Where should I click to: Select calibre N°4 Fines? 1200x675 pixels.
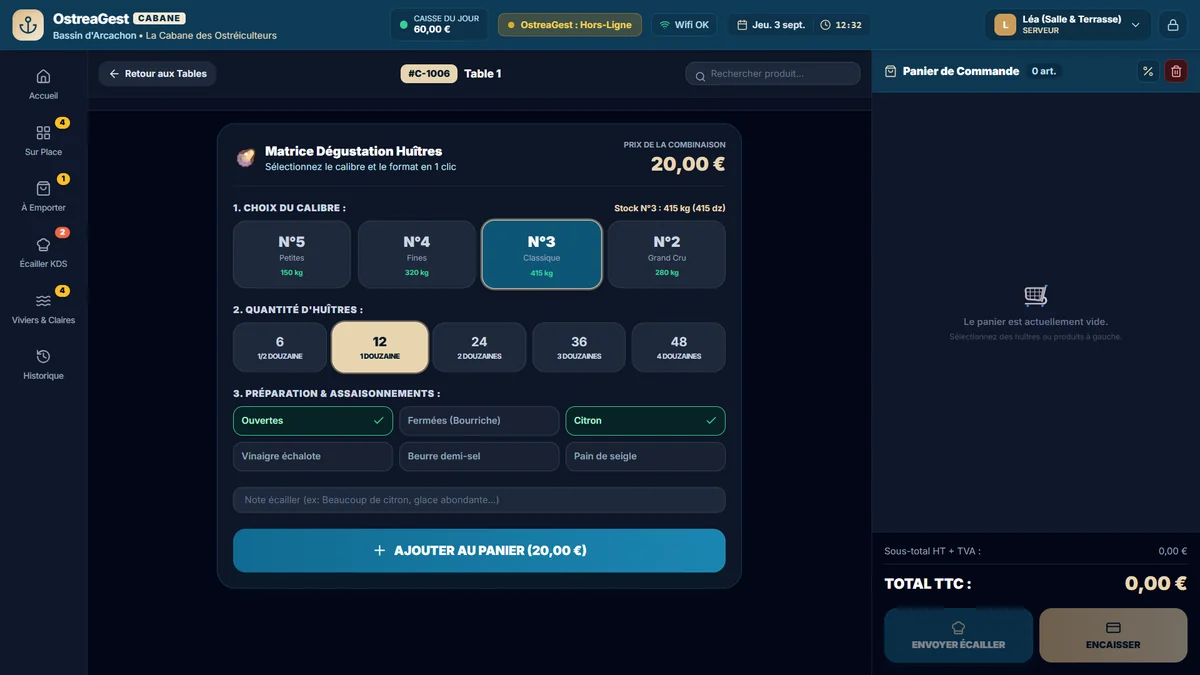417,255
